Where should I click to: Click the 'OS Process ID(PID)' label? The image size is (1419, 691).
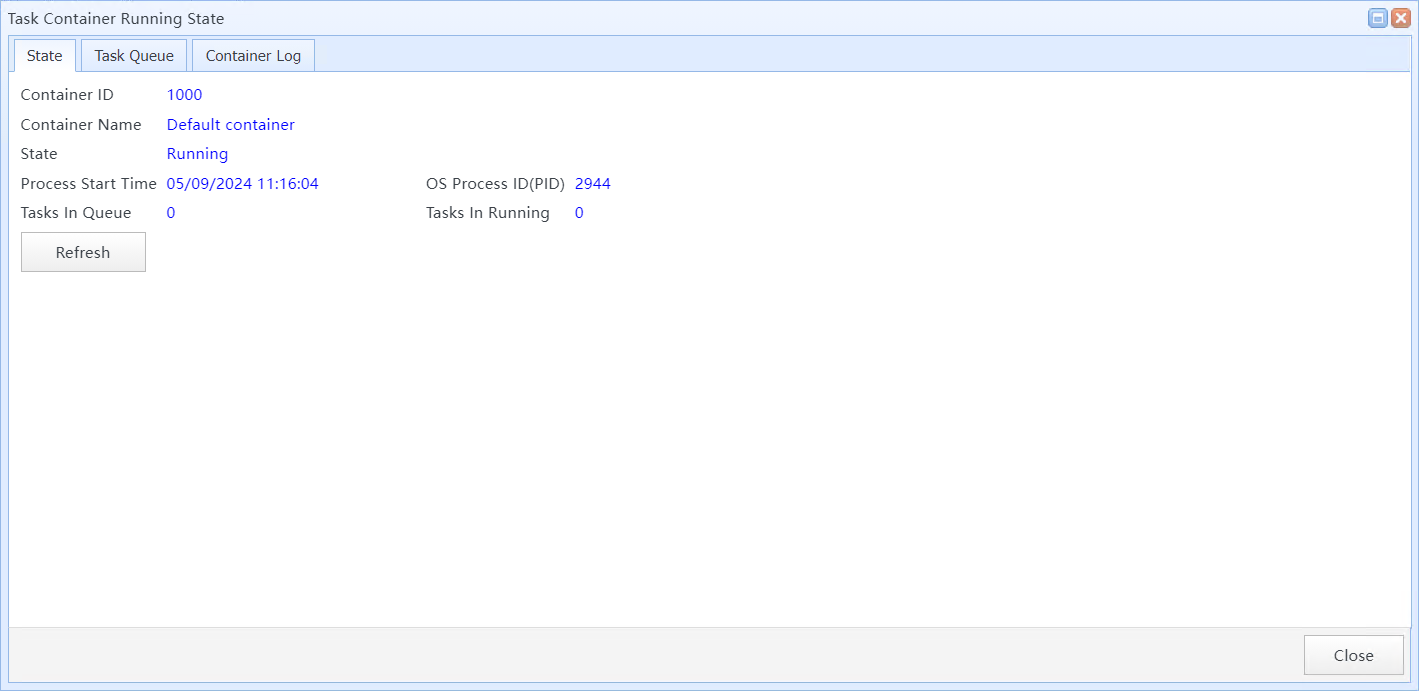495,184
